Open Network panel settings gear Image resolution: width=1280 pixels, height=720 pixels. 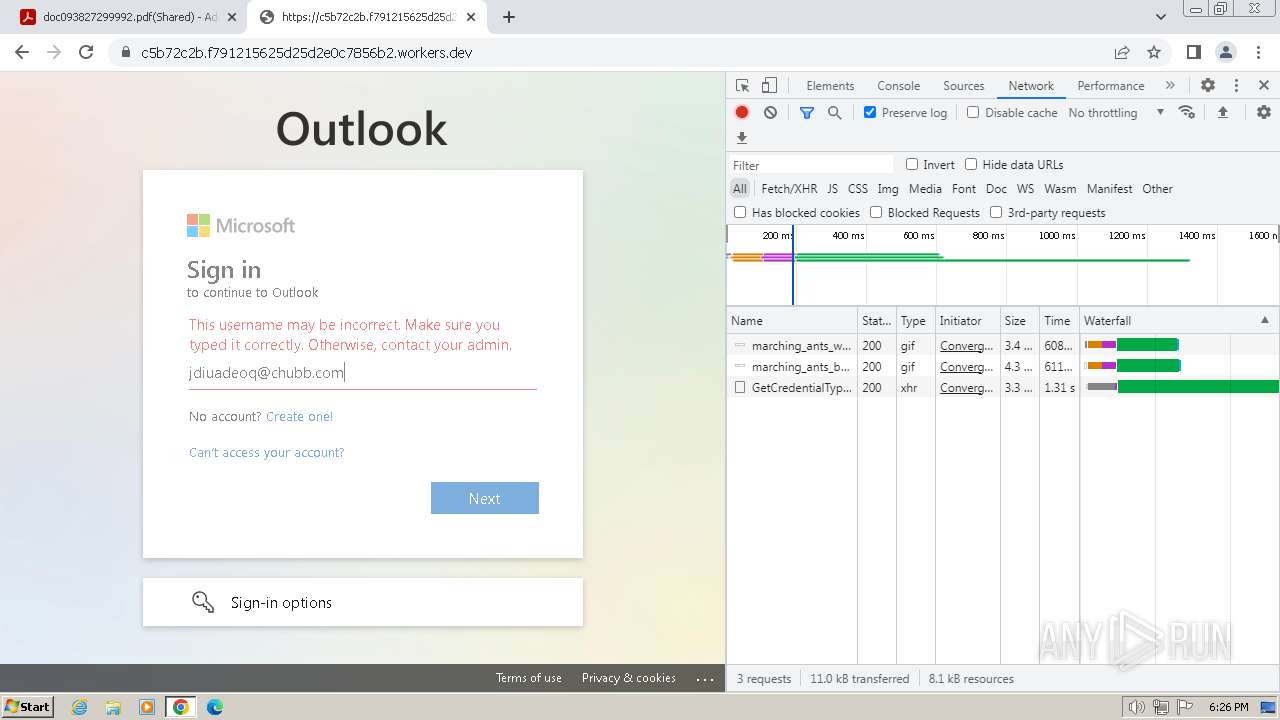coord(1264,113)
